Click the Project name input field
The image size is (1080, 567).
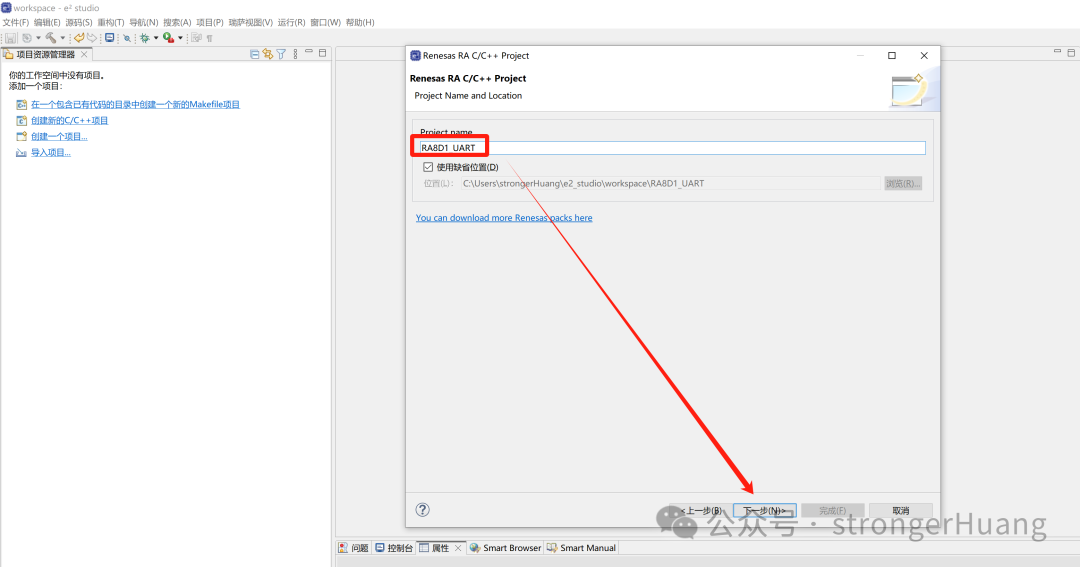672,147
